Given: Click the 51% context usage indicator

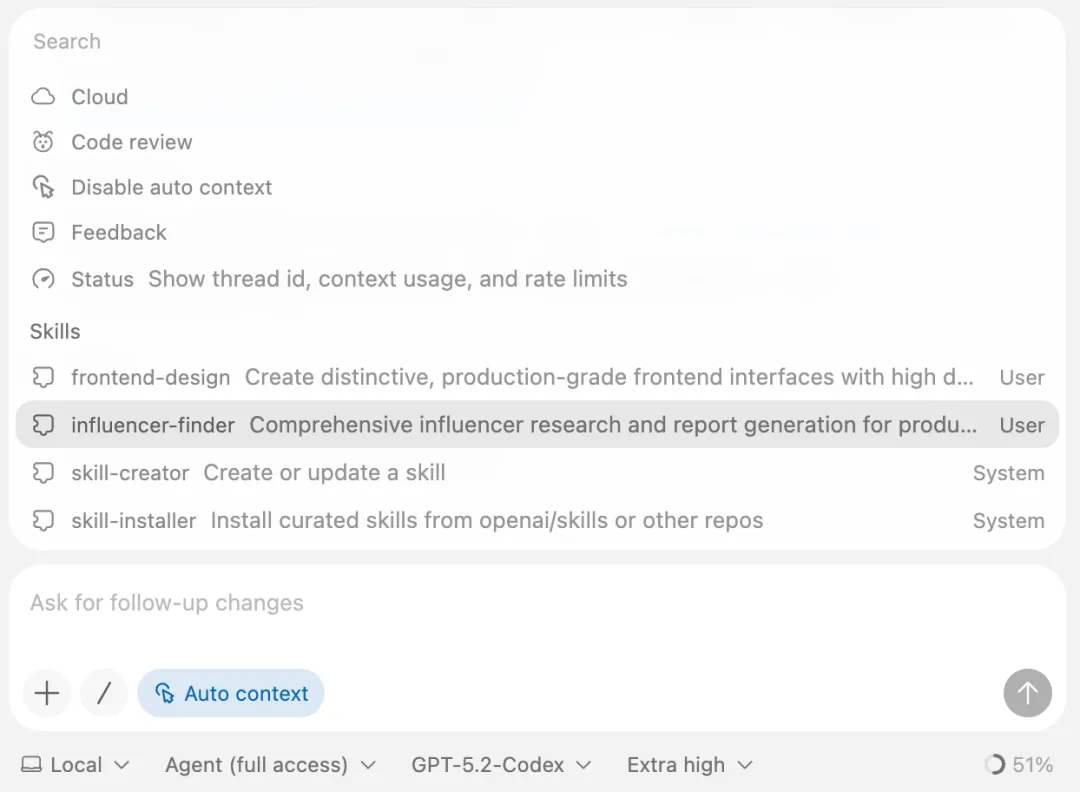Looking at the screenshot, I should pyautogui.click(x=1019, y=765).
